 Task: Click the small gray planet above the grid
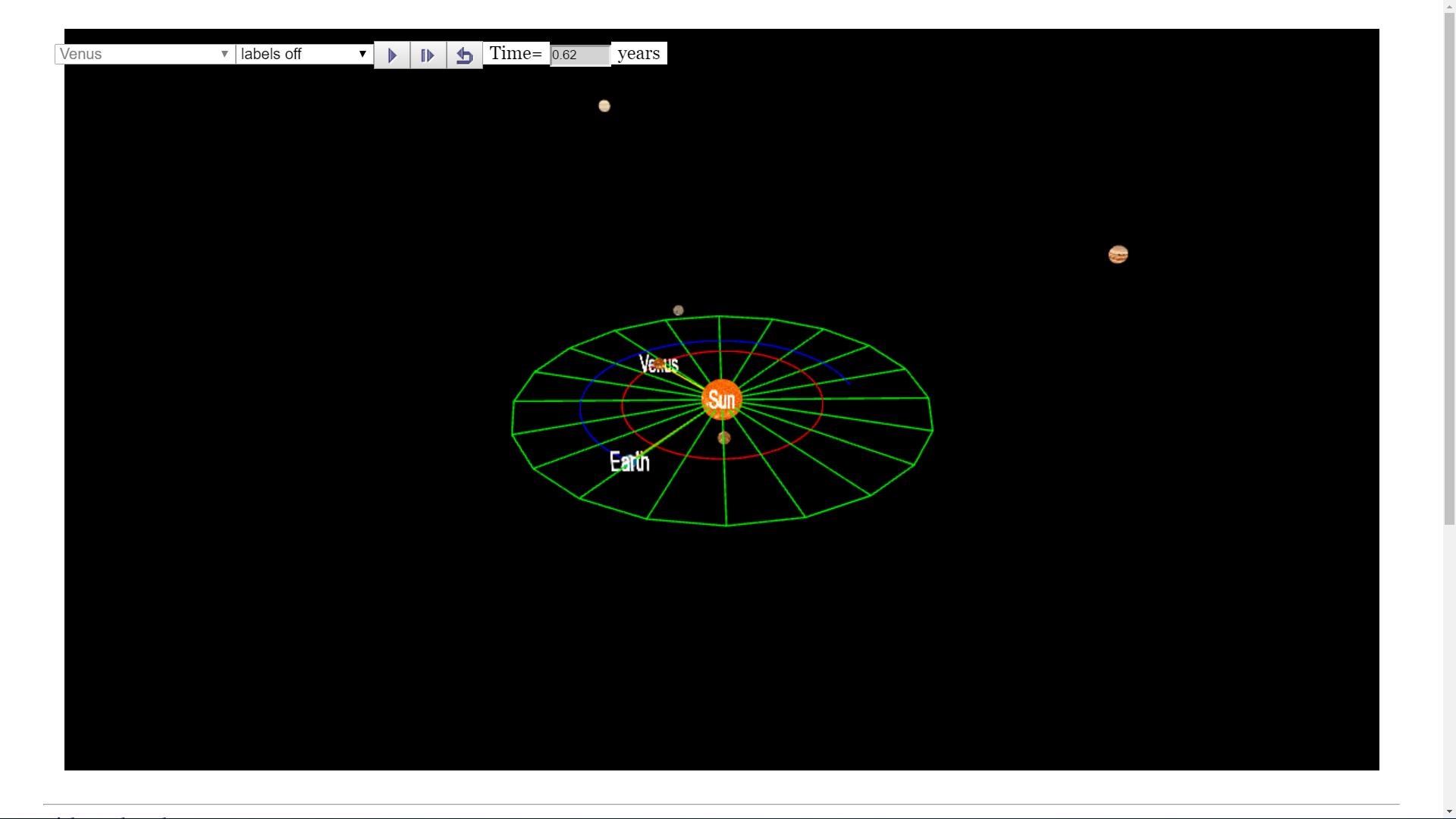pyautogui.click(x=679, y=310)
